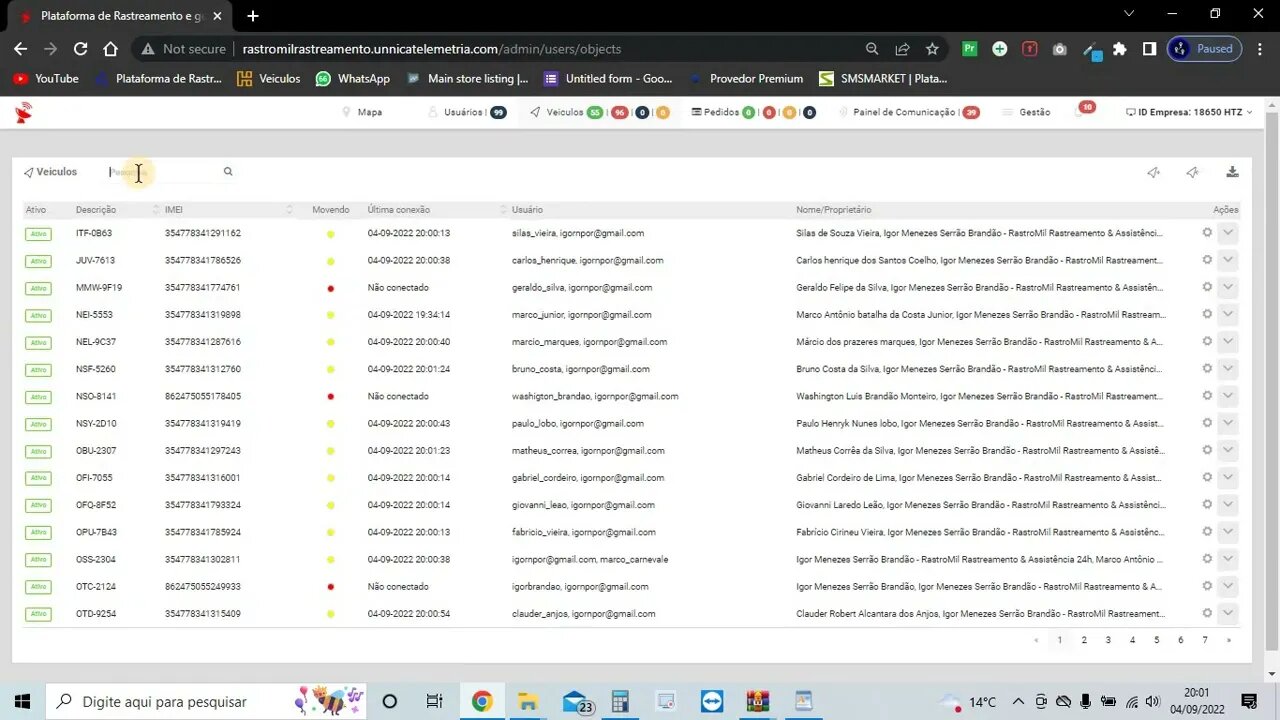This screenshot has width=1280, height=720.
Task: Click the remove vehicle icon
Action: pos(1192,172)
